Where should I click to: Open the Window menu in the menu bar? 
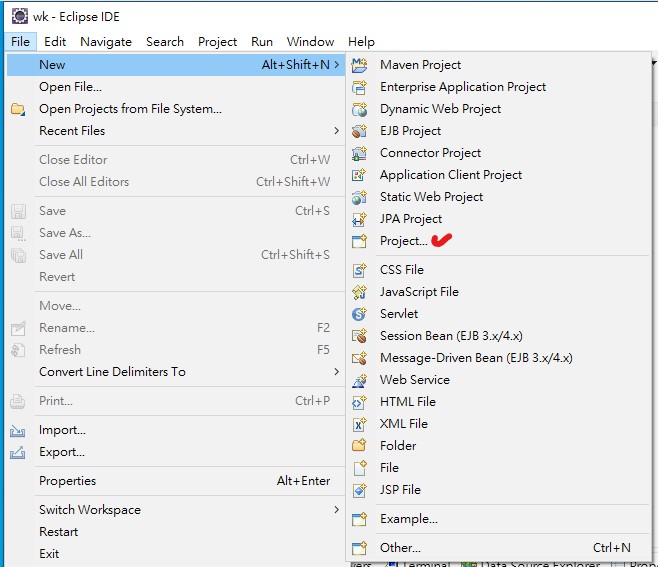click(310, 42)
